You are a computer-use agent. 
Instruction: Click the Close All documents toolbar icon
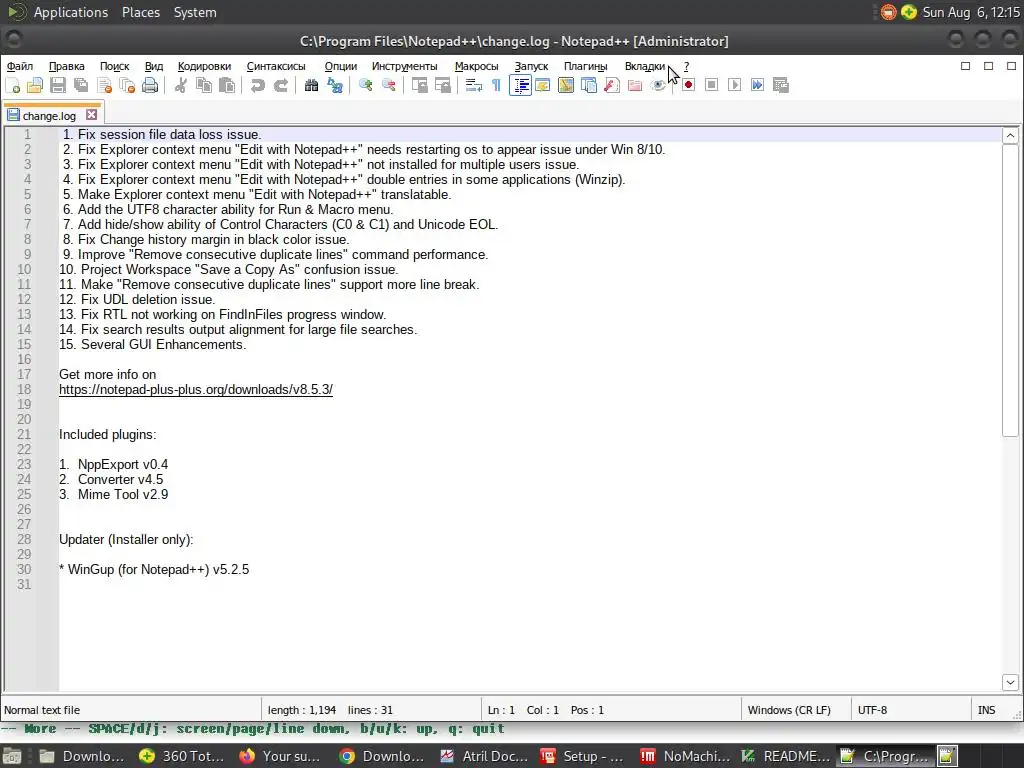click(127, 85)
